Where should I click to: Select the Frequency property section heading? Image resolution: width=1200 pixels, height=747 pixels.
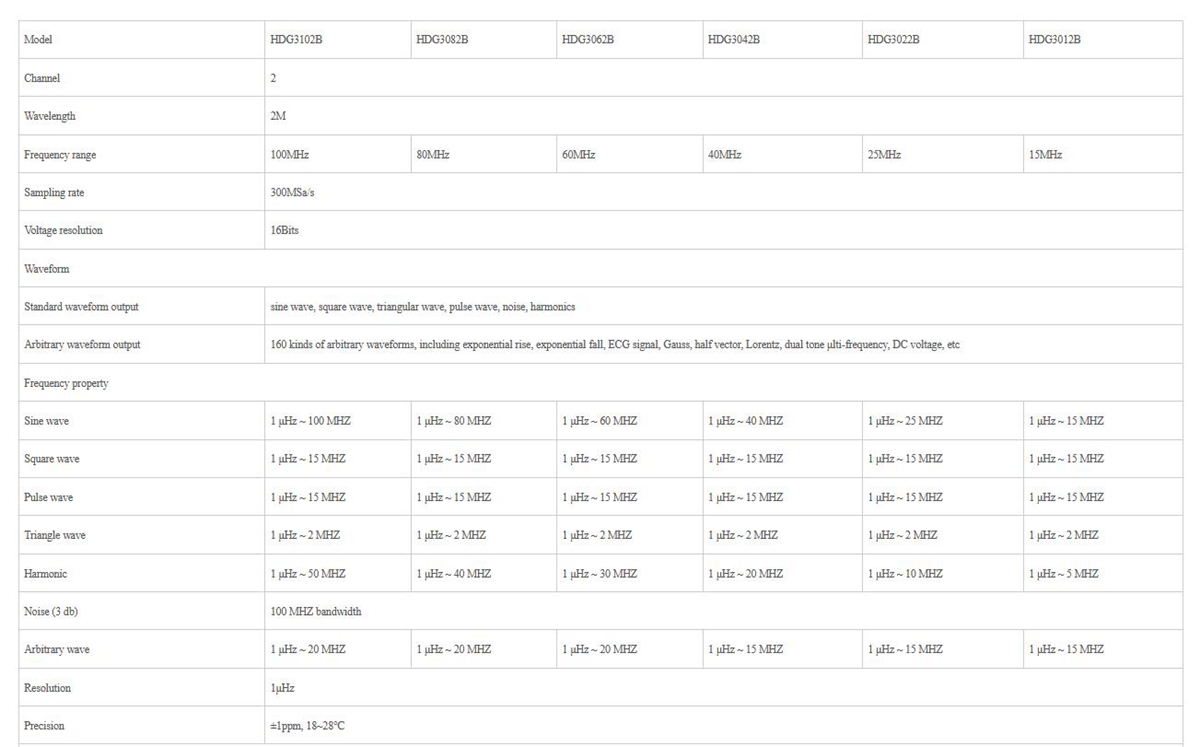click(66, 383)
